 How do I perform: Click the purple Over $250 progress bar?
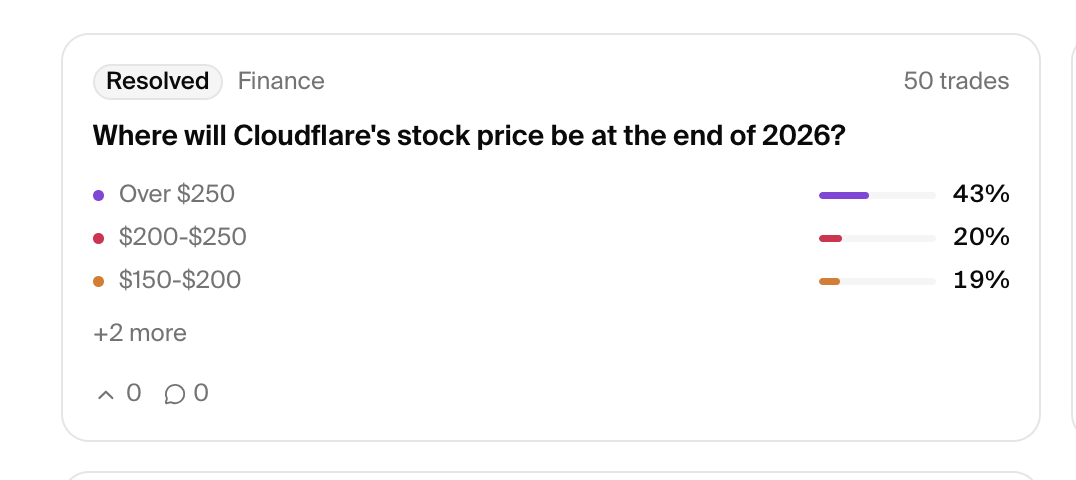[876, 195]
